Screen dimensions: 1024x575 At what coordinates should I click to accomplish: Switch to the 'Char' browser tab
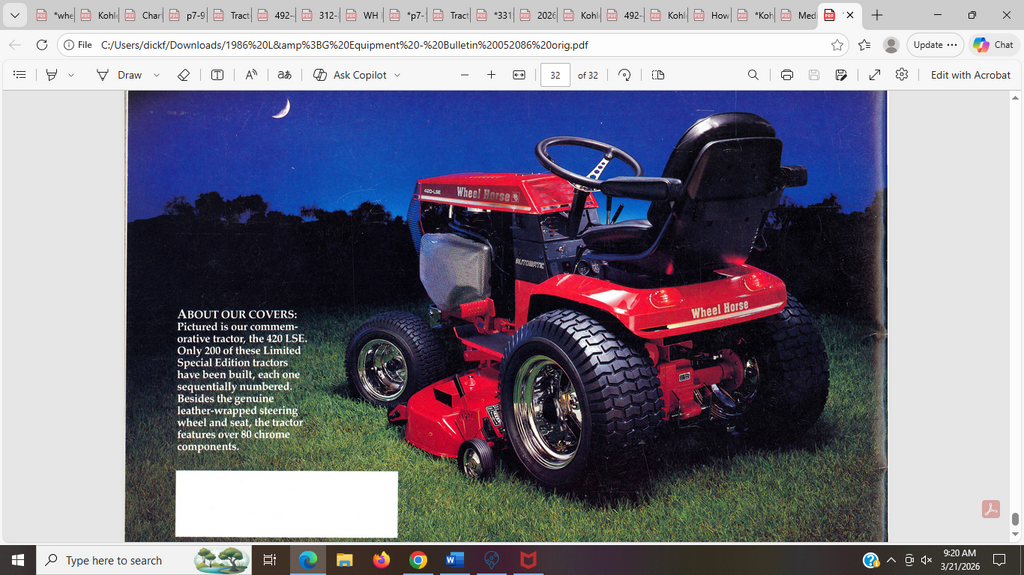(x=143, y=16)
